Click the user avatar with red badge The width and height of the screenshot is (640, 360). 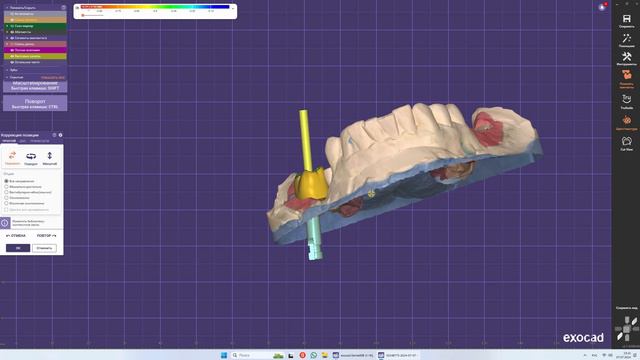point(602,7)
